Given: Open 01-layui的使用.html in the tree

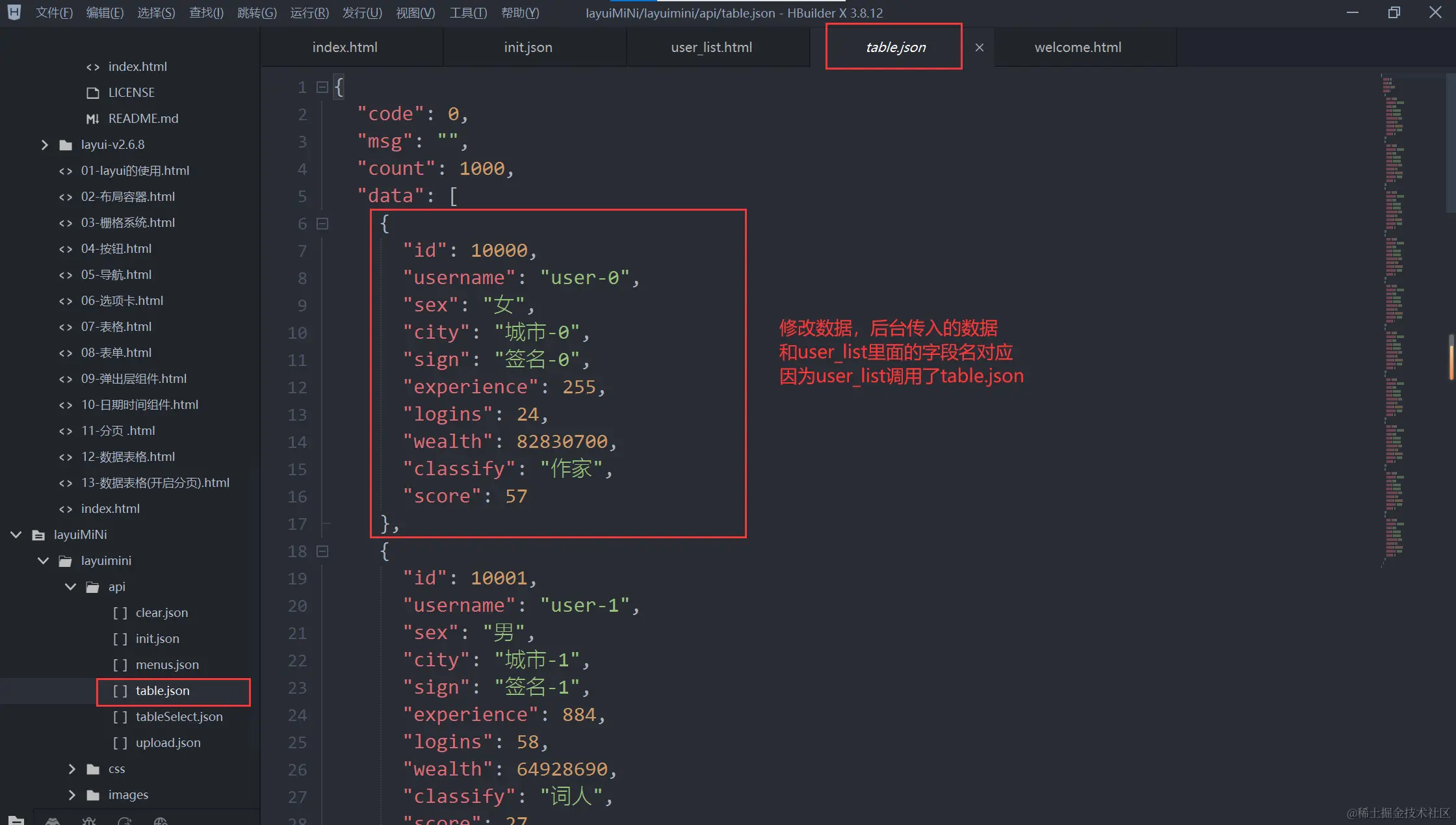Looking at the screenshot, I should [x=135, y=171].
